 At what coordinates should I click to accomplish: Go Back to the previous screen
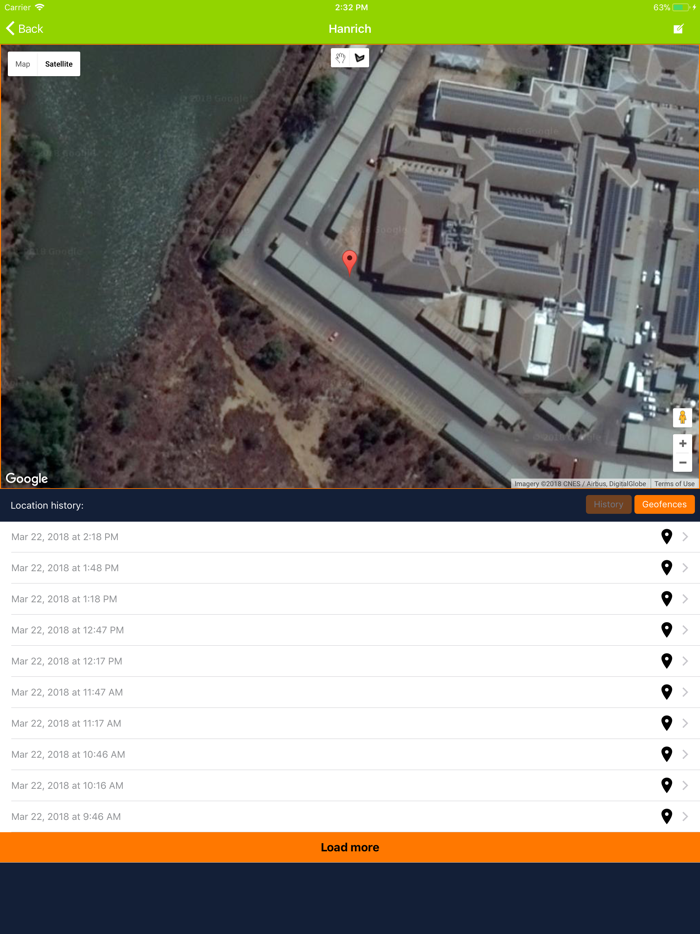click(x=24, y=29)
